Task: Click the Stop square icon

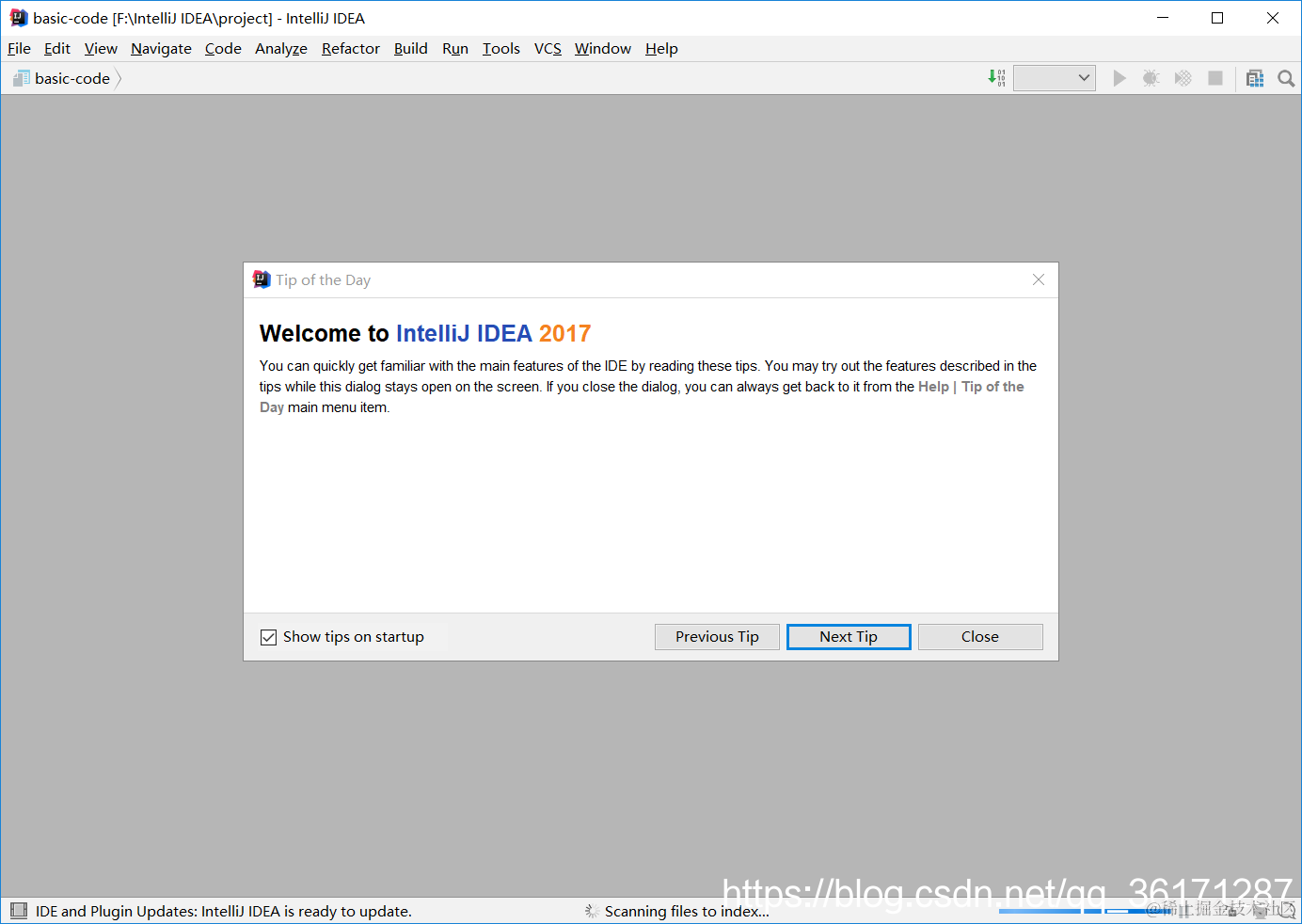Action: tap(1215, 78)
